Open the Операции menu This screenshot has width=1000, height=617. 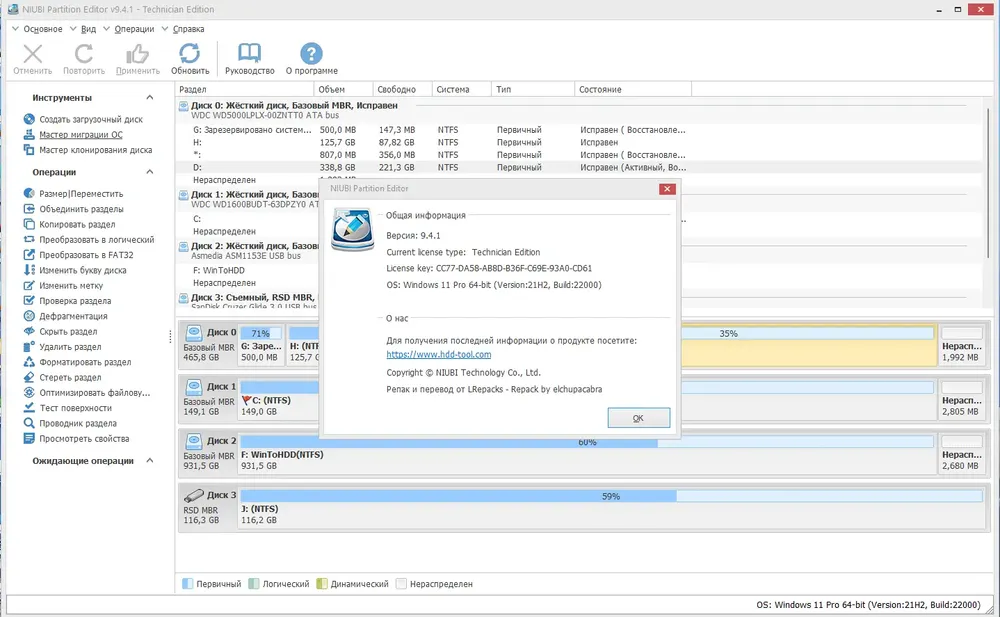(134, 29)
